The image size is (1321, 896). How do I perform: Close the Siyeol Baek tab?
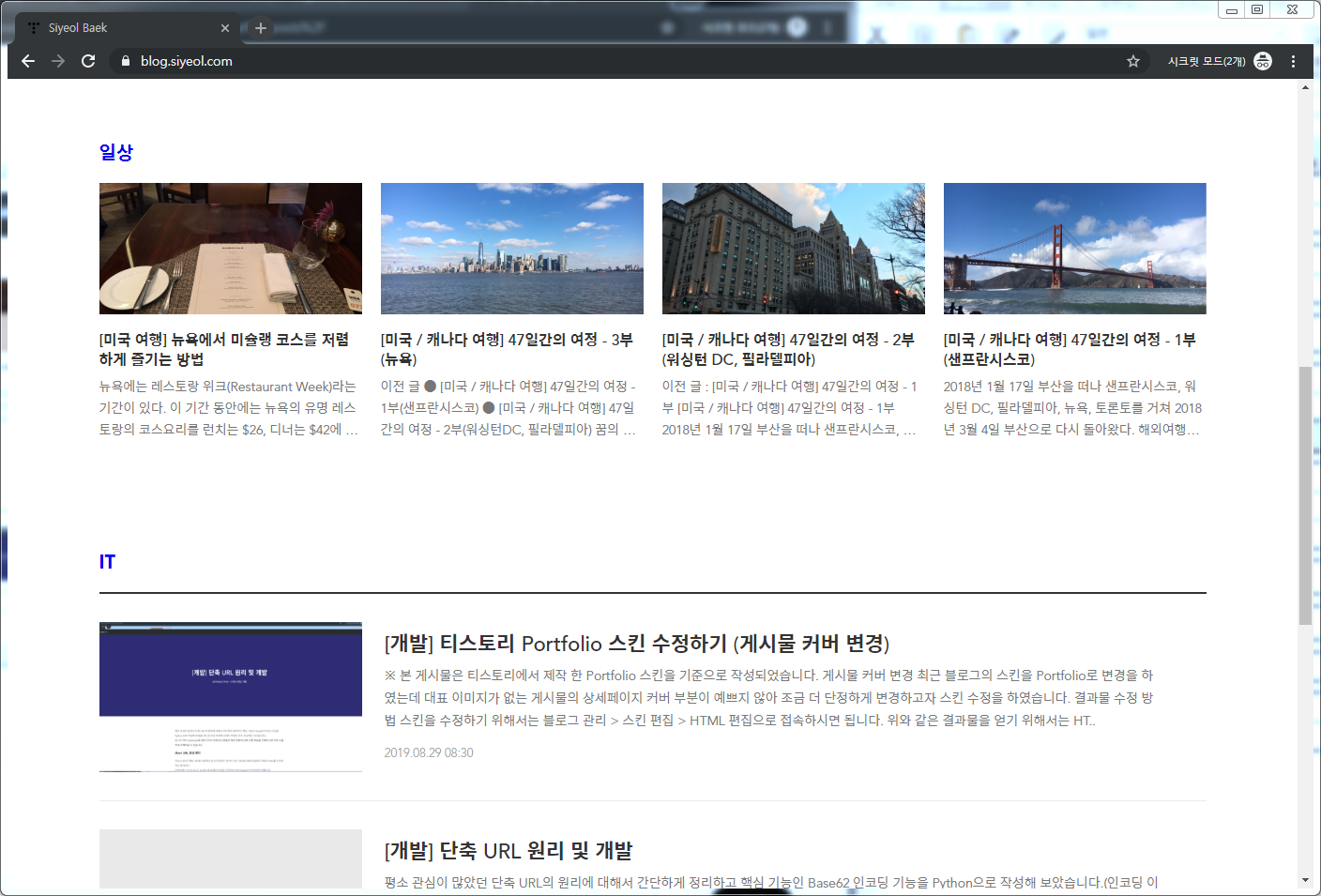pyautogui.click(x=225, y=28)
